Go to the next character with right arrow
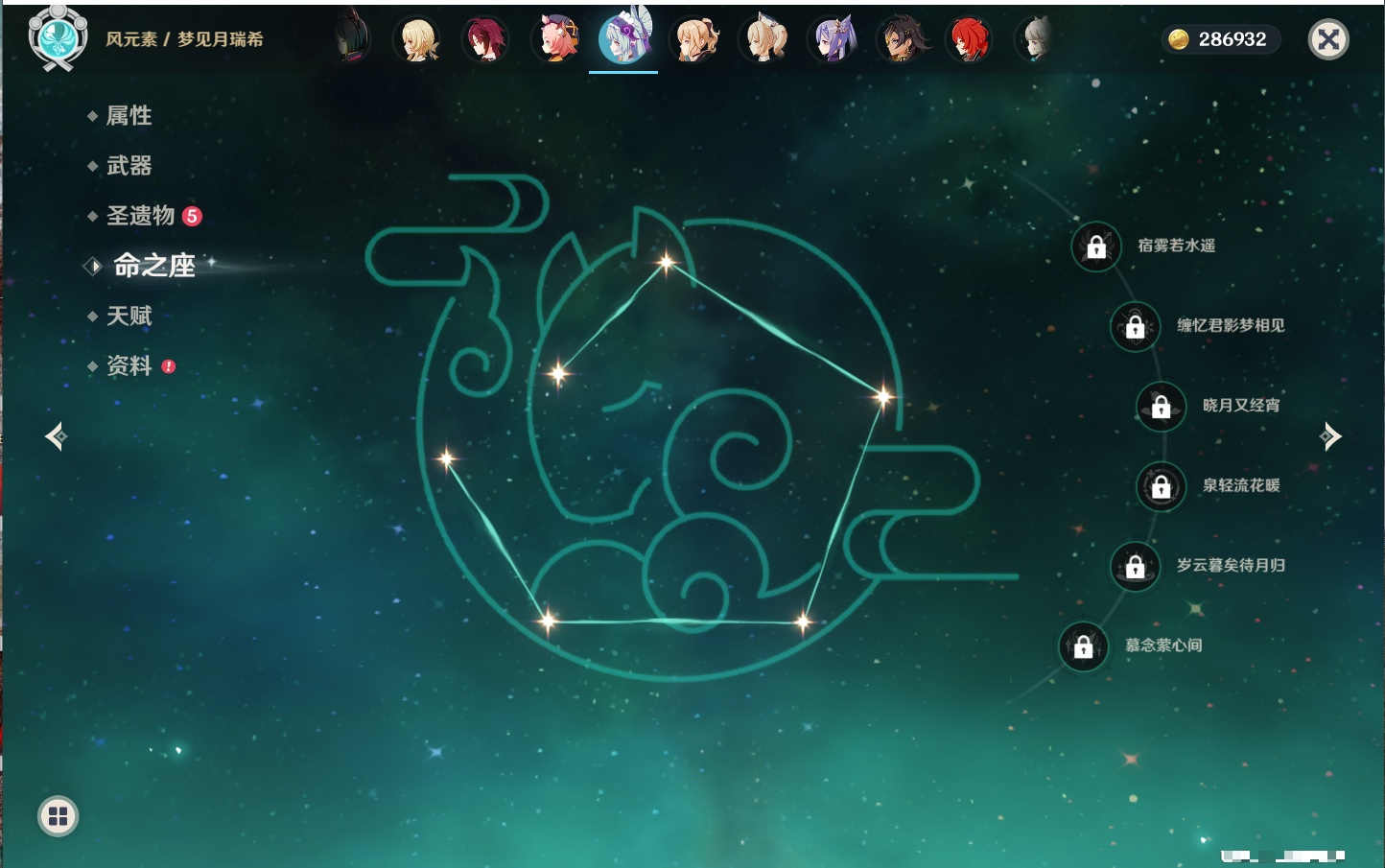This screenshot has height=868, width=1385. click(1330, 436)
